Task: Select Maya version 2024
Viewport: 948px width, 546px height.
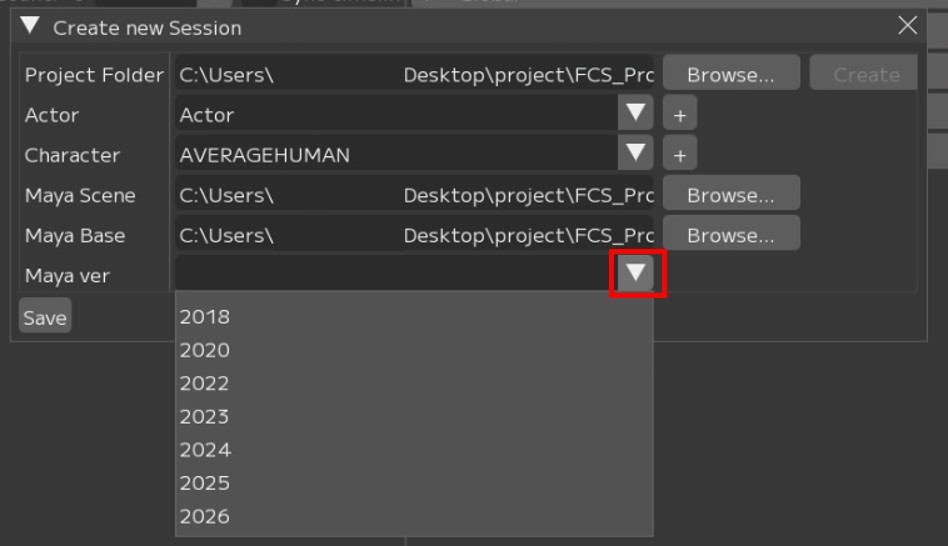Action: (205, 450)
